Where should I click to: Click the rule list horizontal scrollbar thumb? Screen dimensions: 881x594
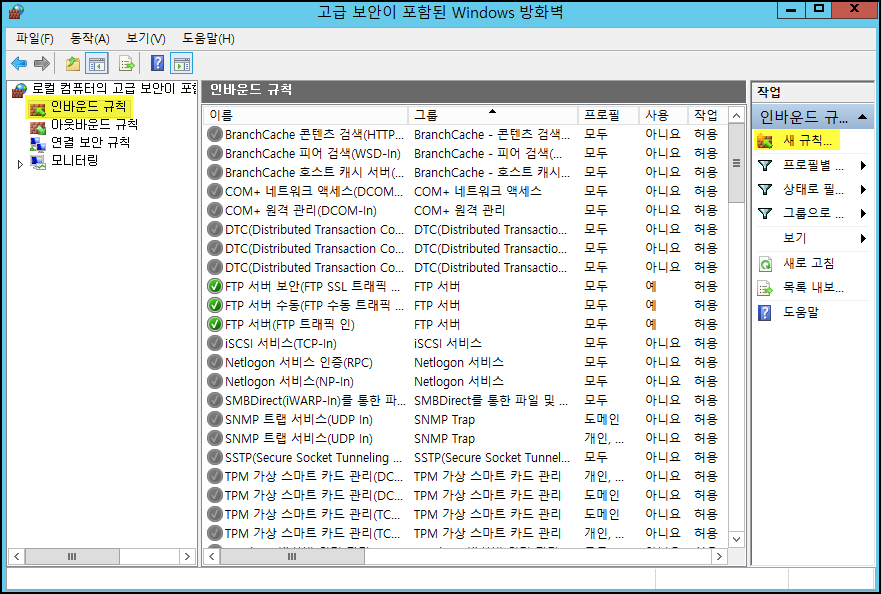pos(292,556)
